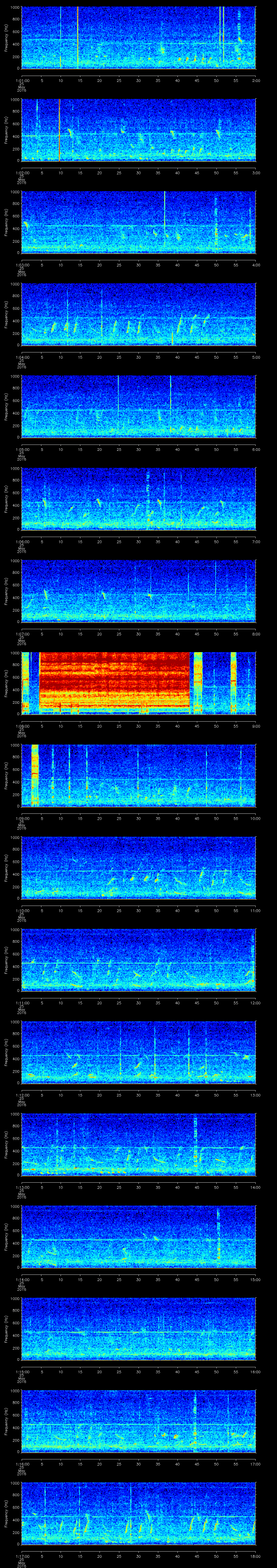The width and height of the screenshot is (277, 1568).
Task: Click the spectrogram panel starting at 1:06:00
Action: (139, 499)
